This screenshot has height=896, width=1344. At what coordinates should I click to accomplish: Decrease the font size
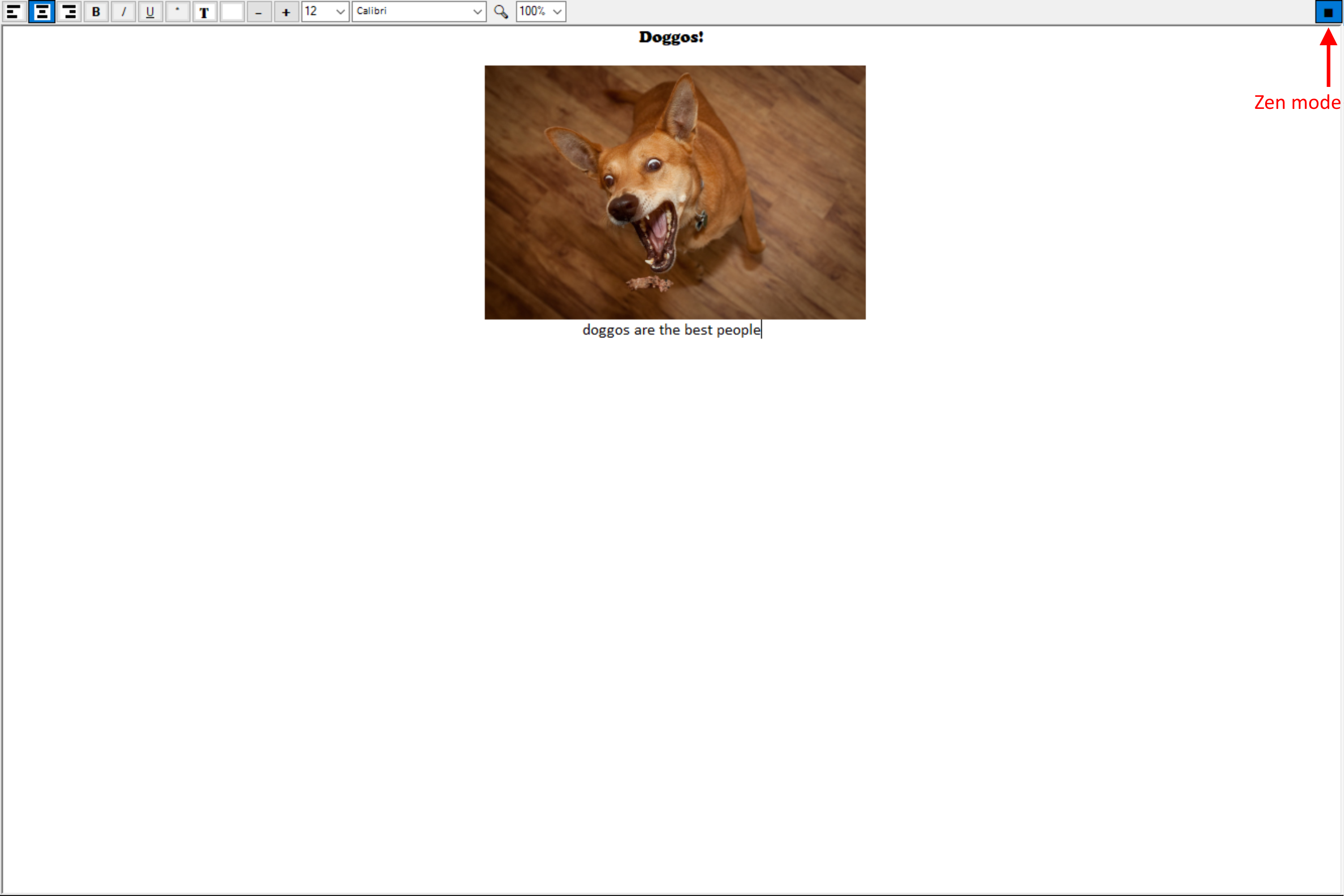pos(259,12)
